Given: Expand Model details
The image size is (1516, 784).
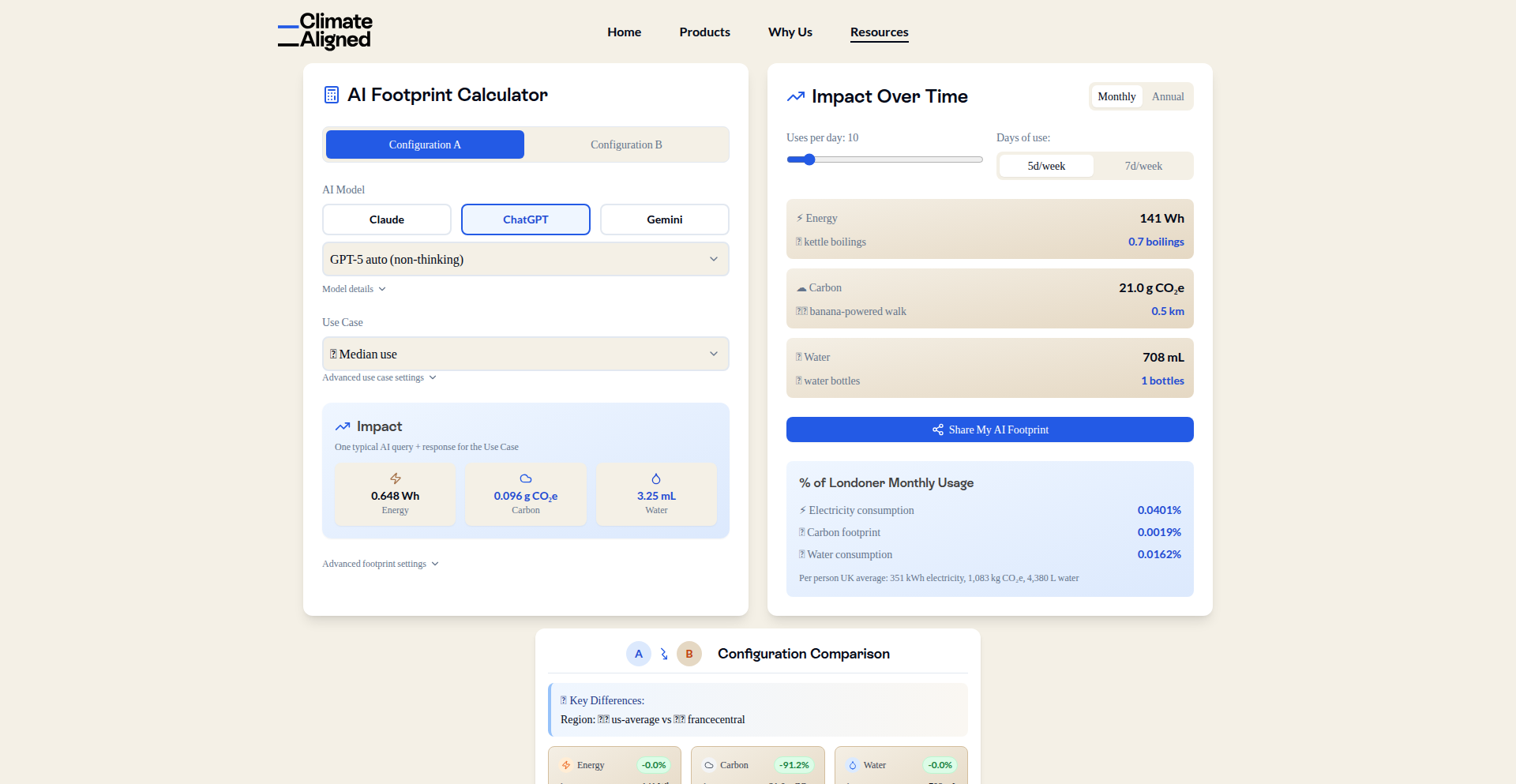Looking at the screenshot, I should pyautogui.click(x=354, y=289).
